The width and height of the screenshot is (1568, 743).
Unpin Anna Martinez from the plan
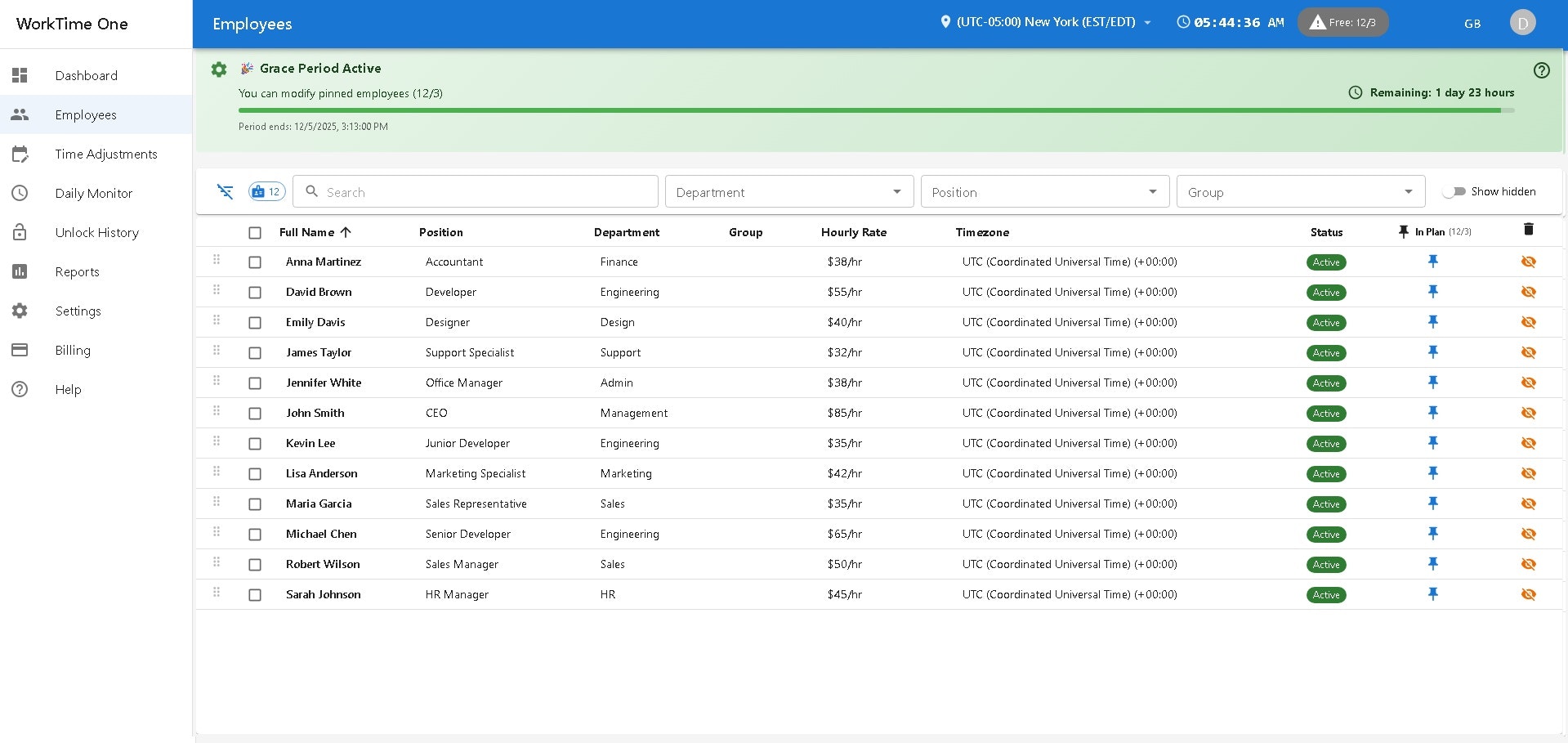(1432, 262)
